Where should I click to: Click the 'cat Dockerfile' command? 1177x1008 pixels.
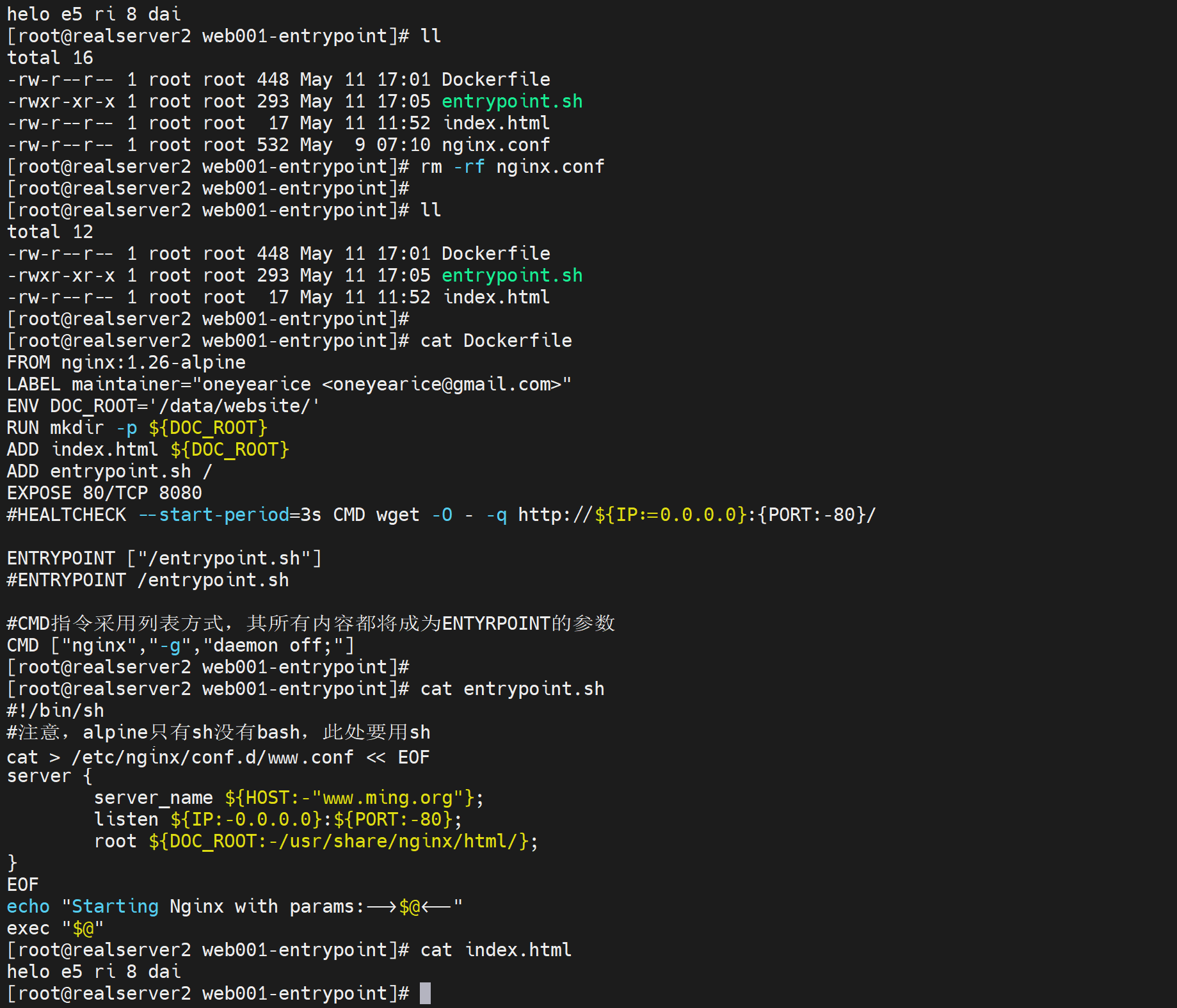(496, 340)
